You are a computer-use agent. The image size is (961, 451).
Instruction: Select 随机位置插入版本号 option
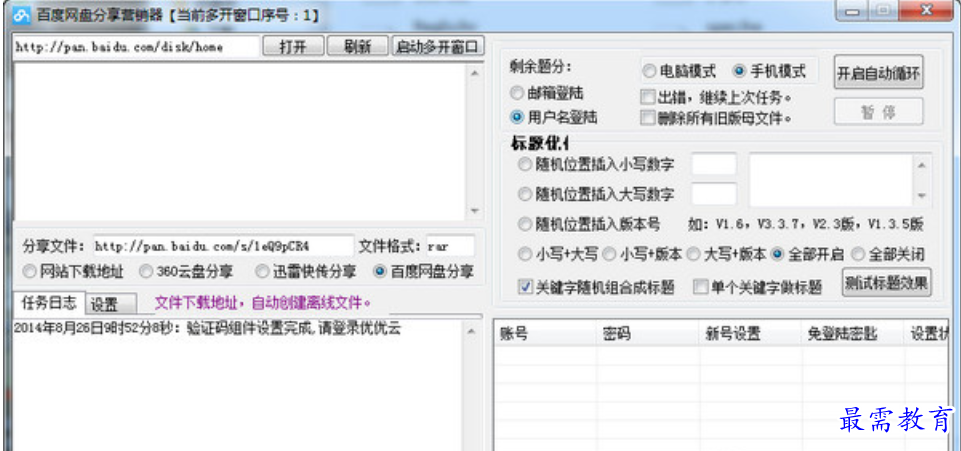coord(589,224)
